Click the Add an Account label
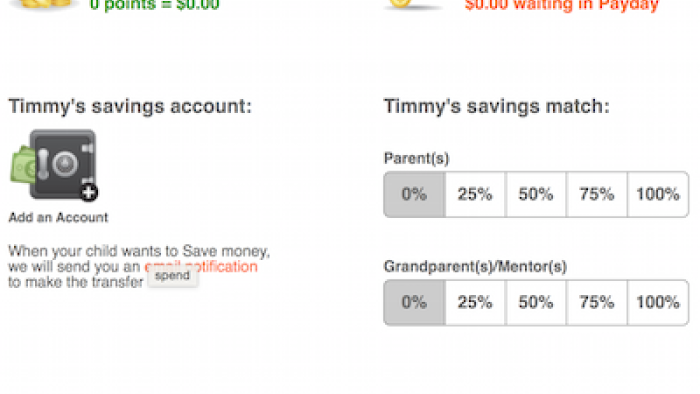700x394 pixels. (58, 217)
